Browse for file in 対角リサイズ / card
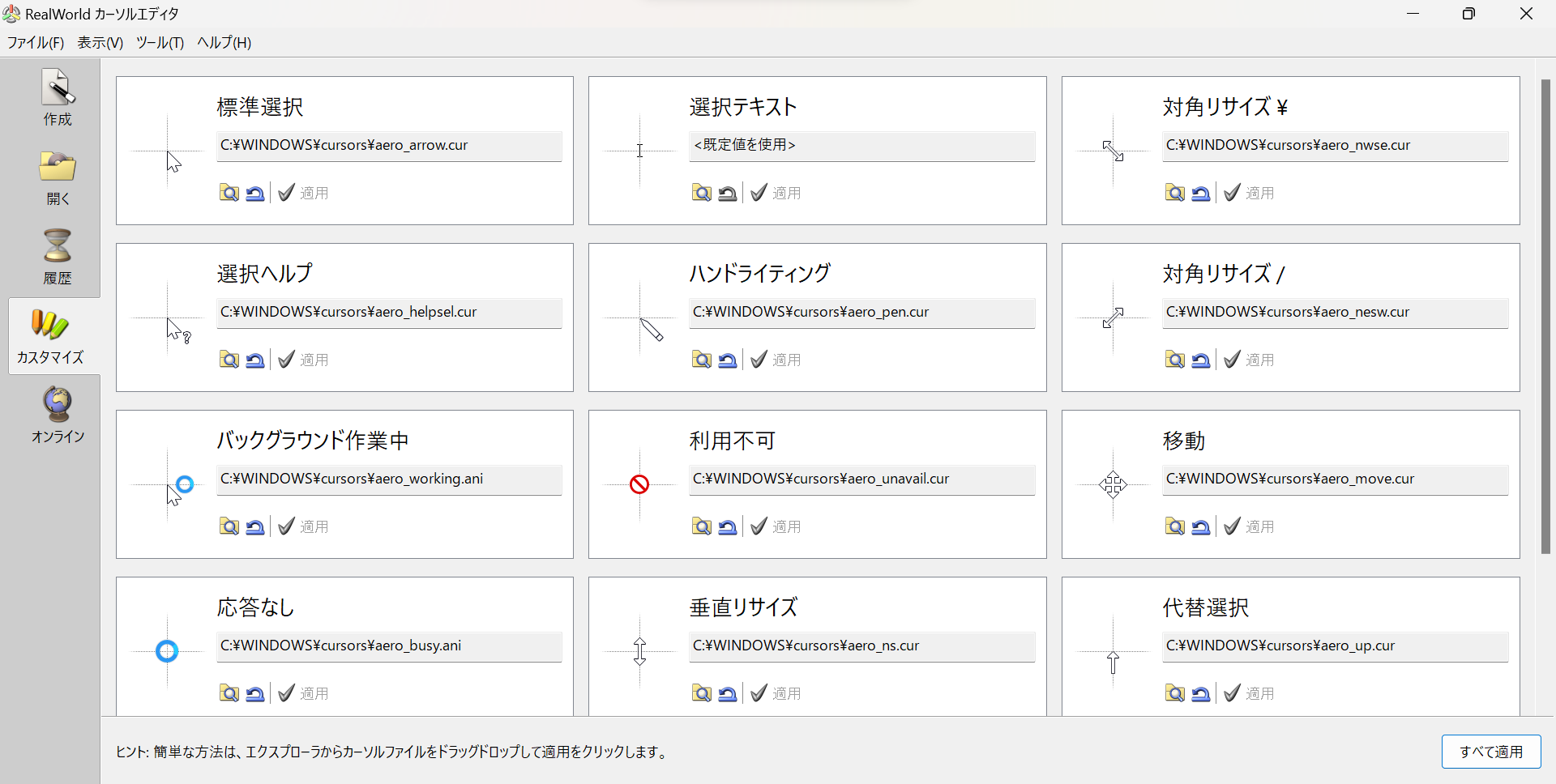1556x784 pixels. (x=1175, y=360)
